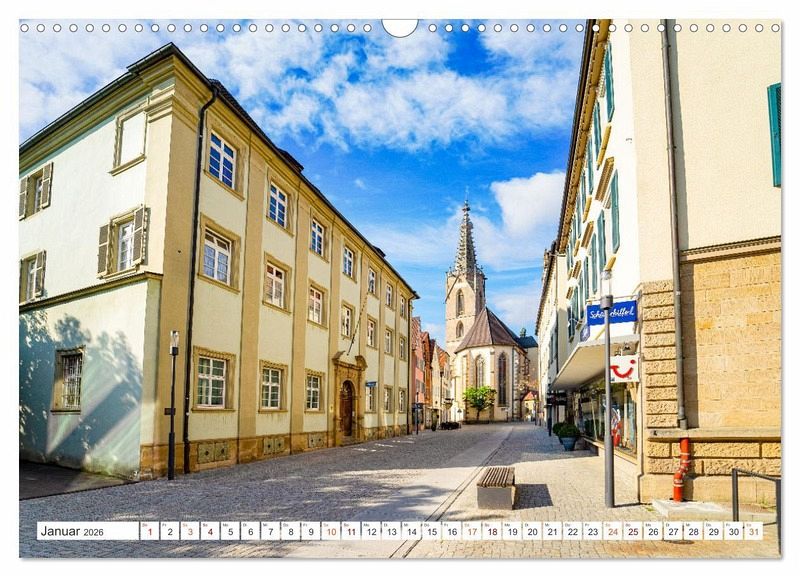800x577 pixels.
Task: Select date 9 in the calendar strip
Action: 311,531
